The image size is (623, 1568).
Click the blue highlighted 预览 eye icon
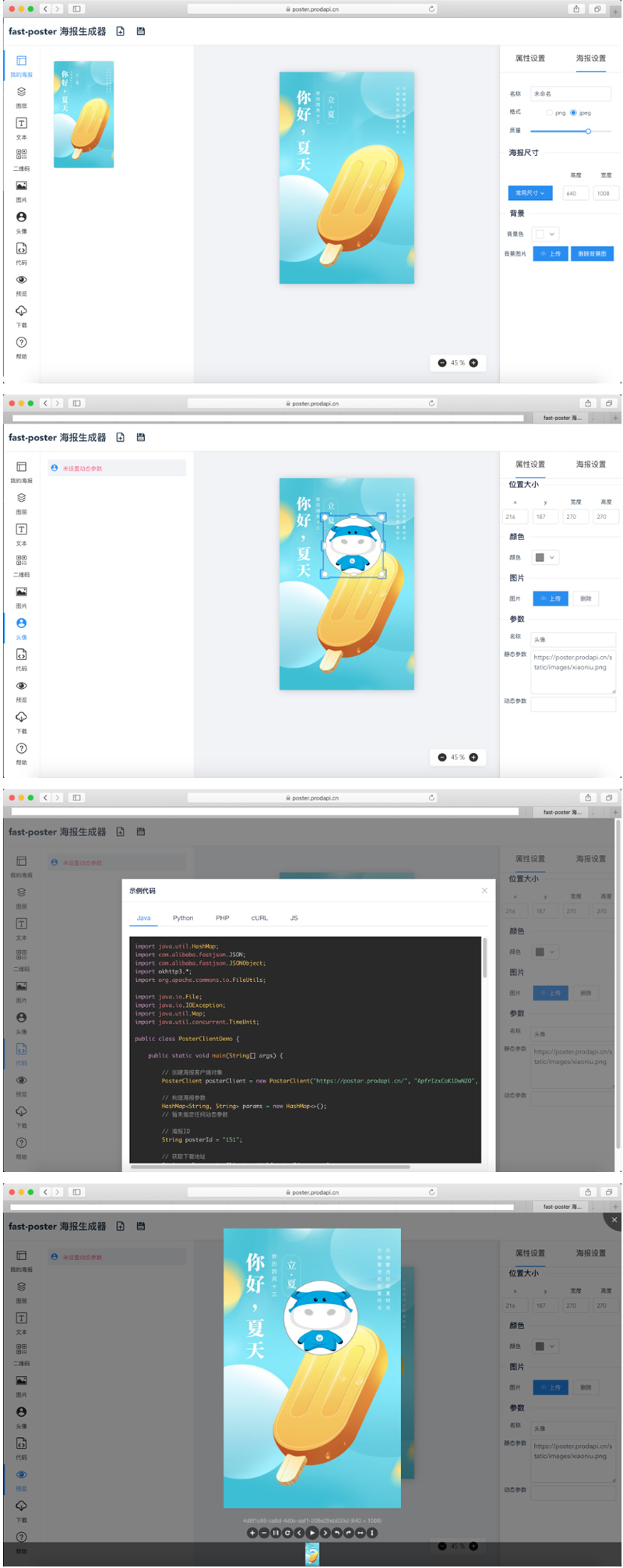(x=21, y=1474)
